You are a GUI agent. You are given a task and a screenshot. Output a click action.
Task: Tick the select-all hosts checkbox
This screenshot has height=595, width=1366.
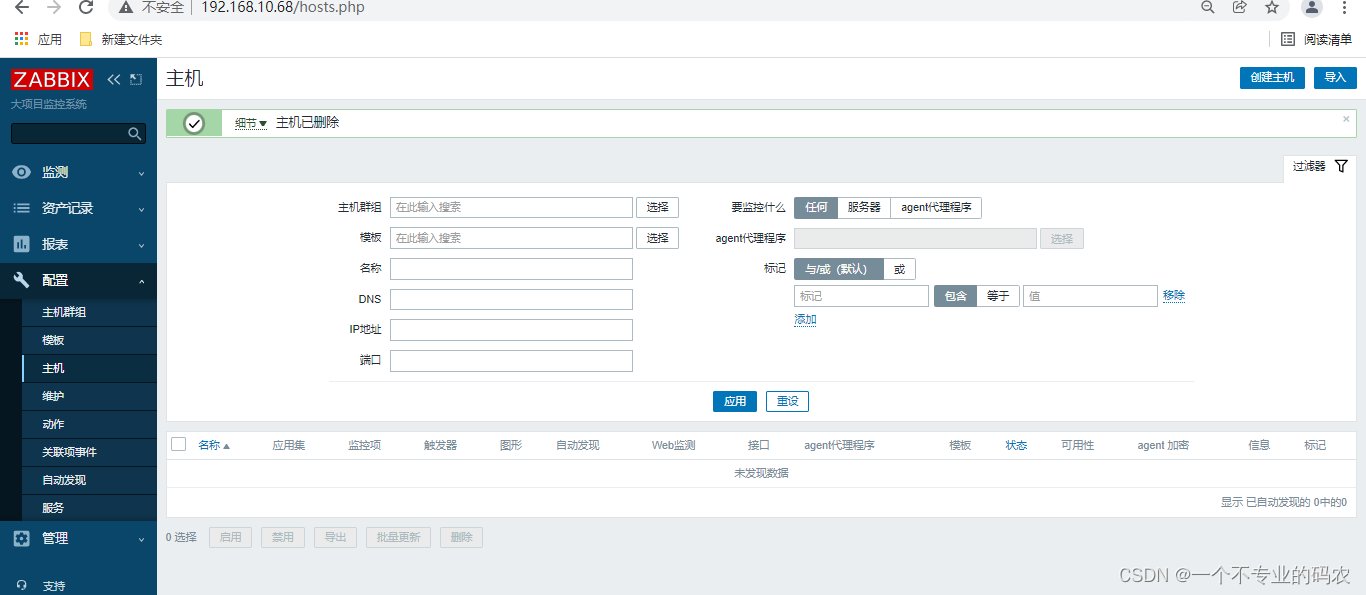(x=179, y=444)
